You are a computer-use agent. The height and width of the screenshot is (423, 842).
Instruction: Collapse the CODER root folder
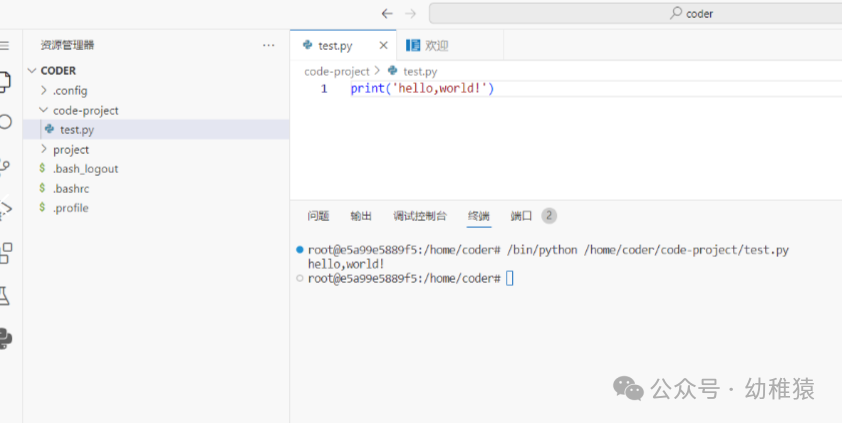pyautogui.click(x=156, y=71)
